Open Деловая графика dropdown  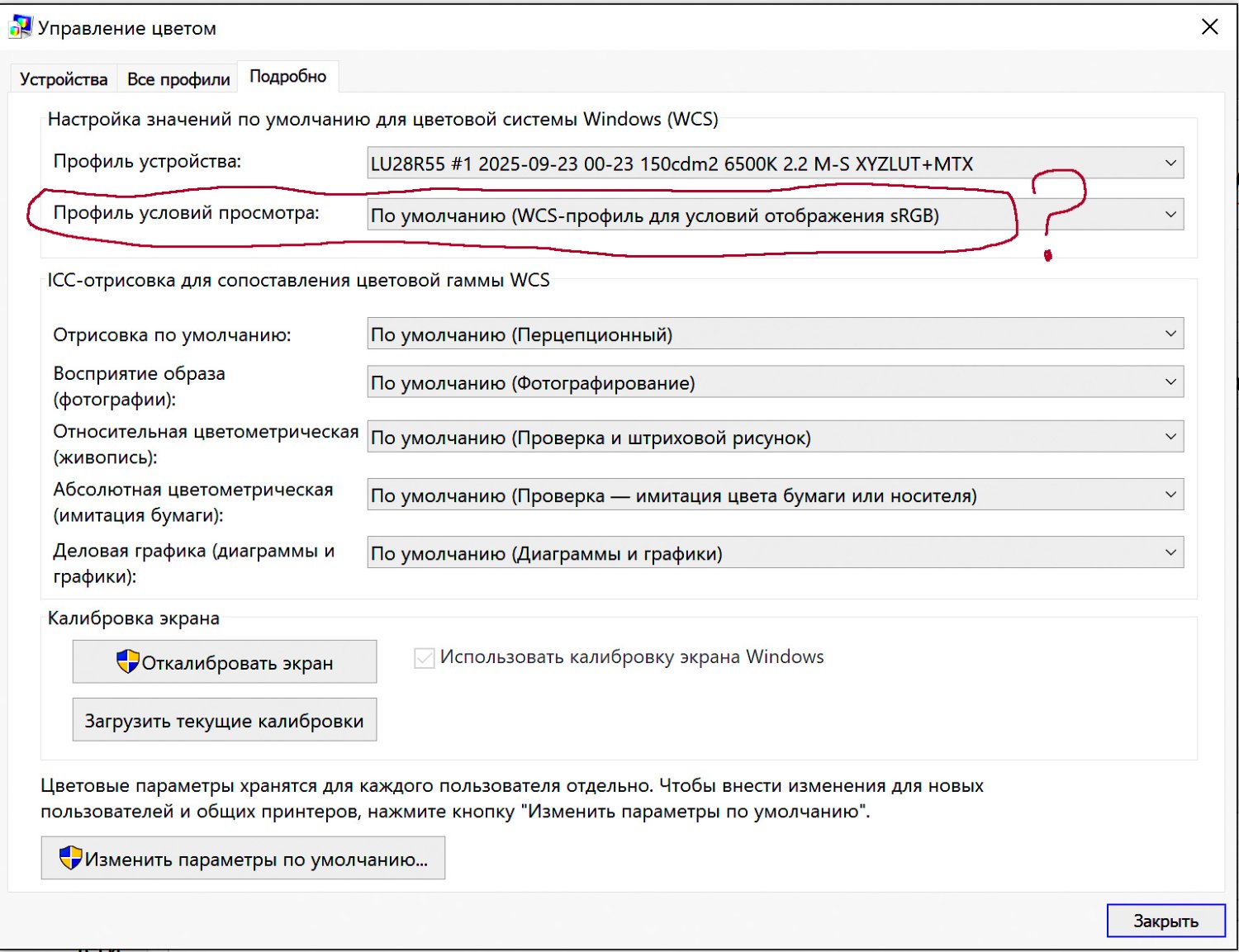[x=776, y=553]
